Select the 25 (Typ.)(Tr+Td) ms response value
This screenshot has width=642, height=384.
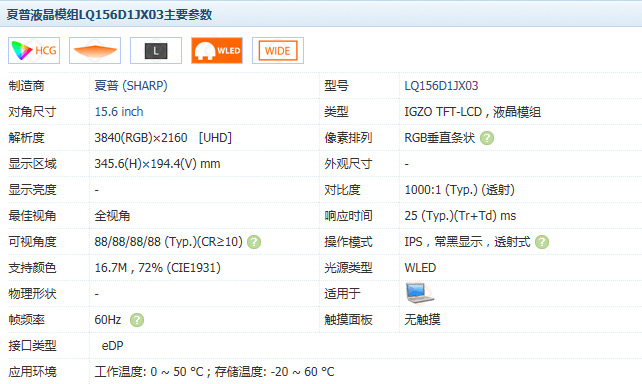[460, 216]
